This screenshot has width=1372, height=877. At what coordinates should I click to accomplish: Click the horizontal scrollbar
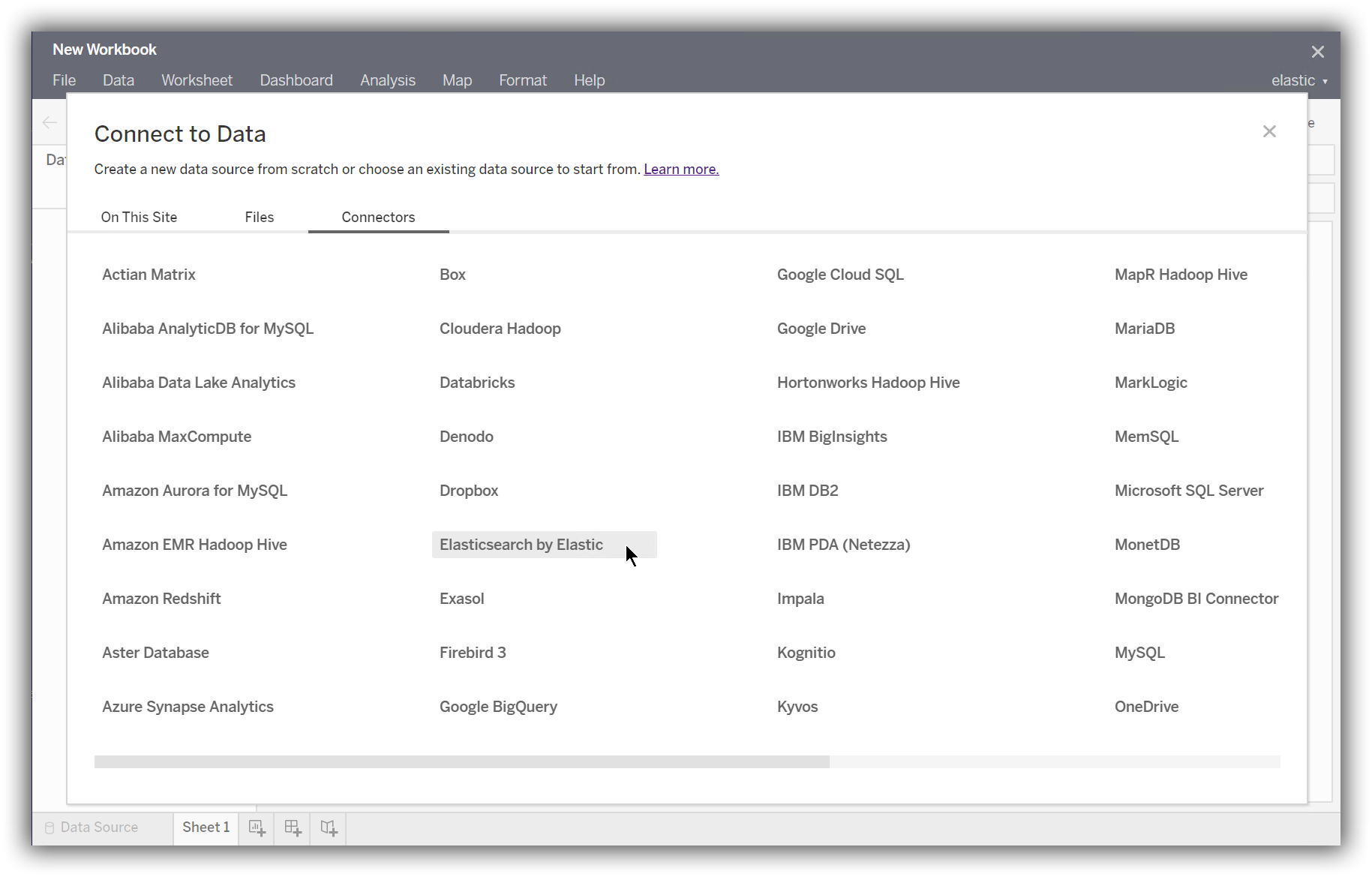tap(461, 761)
